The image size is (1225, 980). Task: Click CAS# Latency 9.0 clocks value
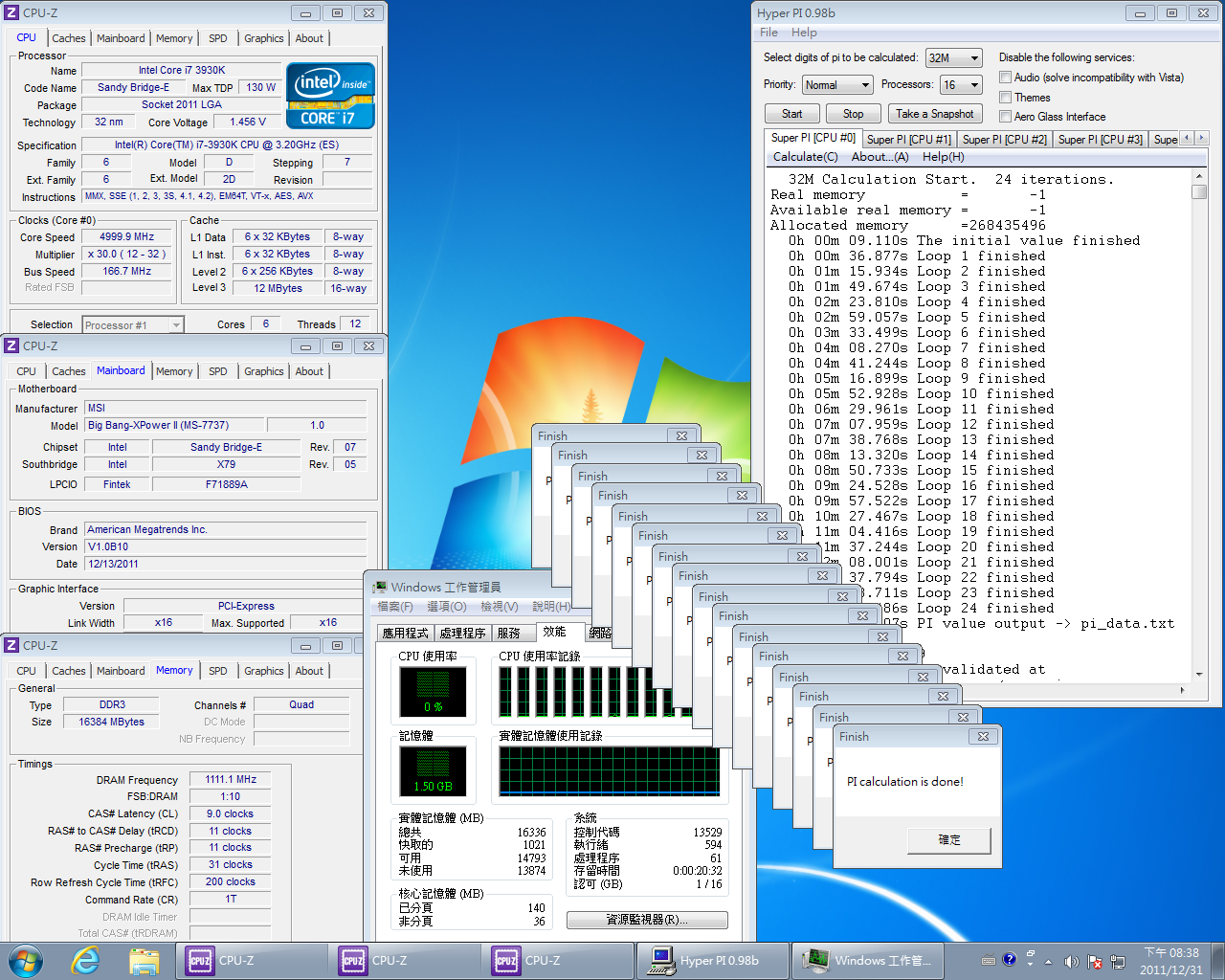click(x=231, y=814)
